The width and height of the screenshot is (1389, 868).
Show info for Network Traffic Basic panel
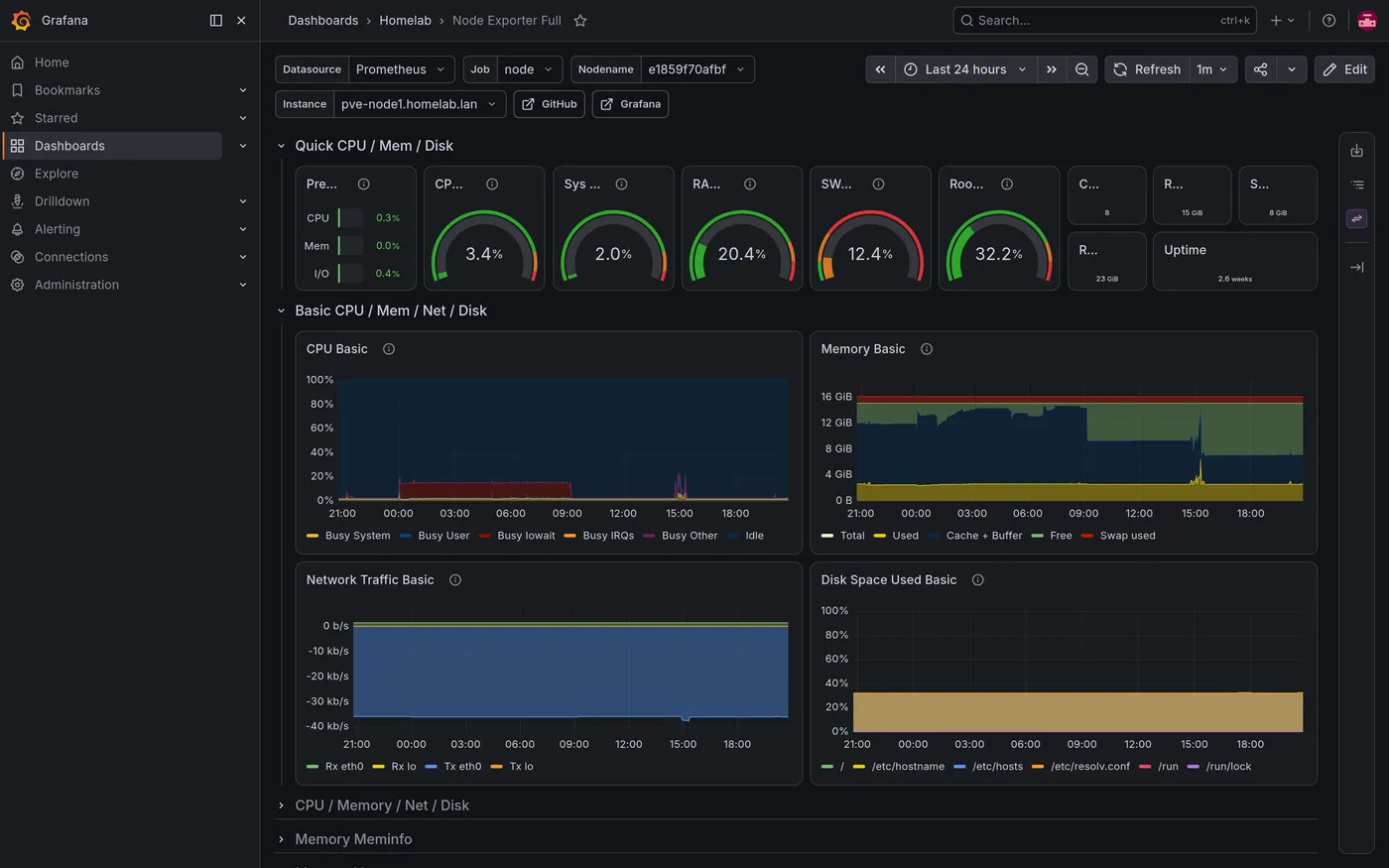pos(455,580)
